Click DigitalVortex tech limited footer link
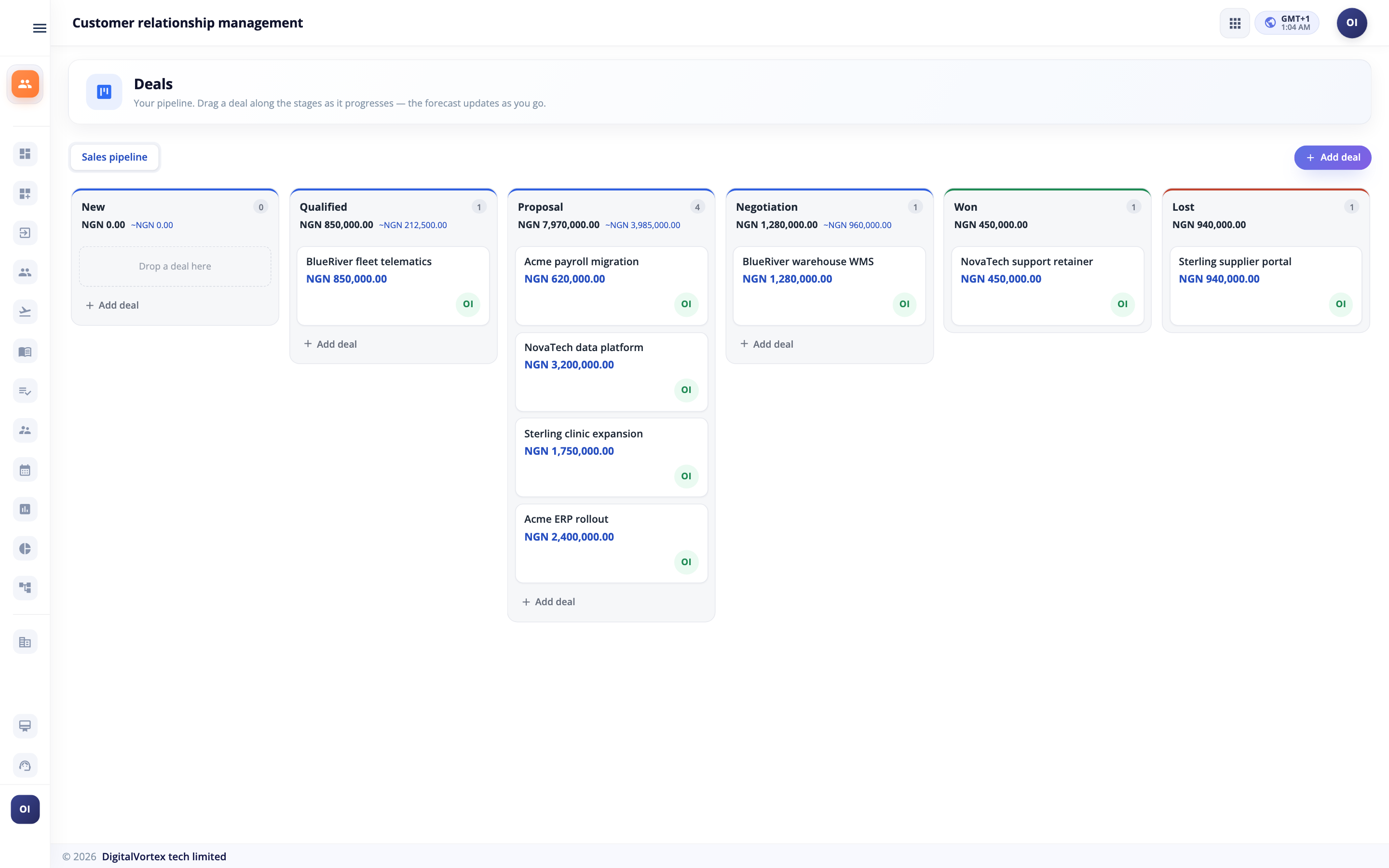This screenshot has width=1389, height=868. click(x=164, y=856)
